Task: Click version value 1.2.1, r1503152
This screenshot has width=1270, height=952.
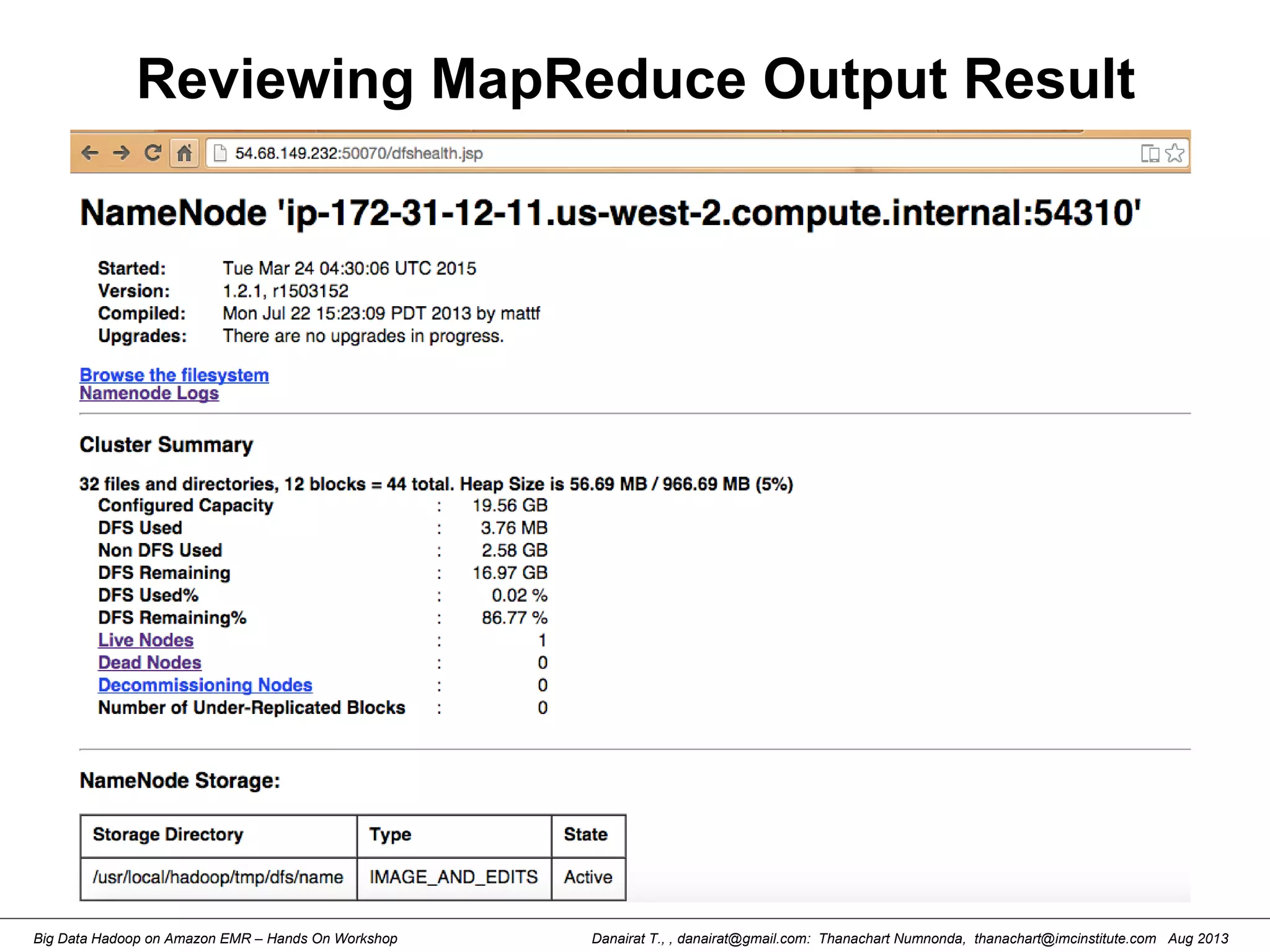Action: (285, 291)
